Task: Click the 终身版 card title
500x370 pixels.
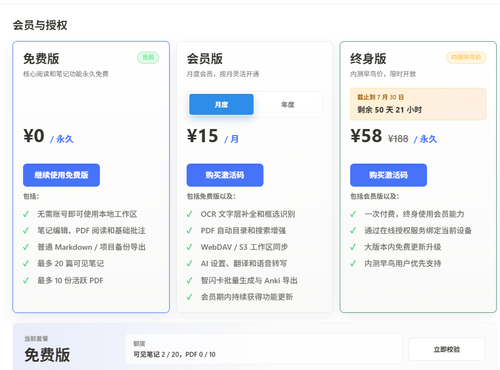Action: coord(368,59)
